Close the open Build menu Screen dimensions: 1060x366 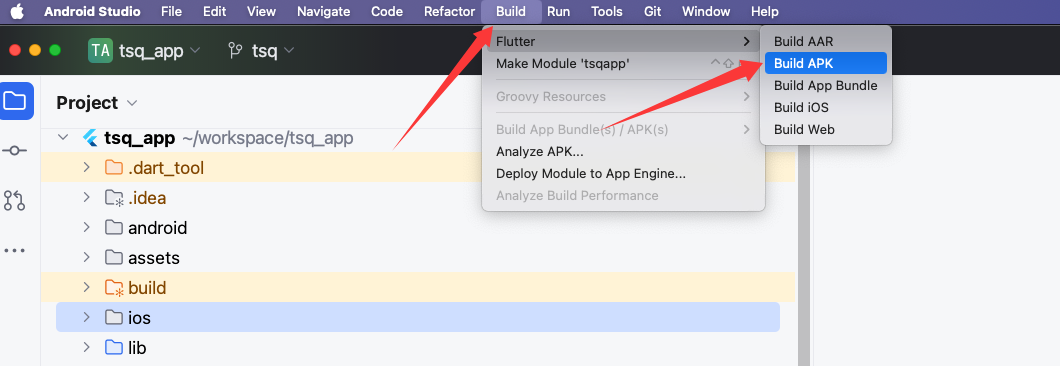click(x=511, y=12)
